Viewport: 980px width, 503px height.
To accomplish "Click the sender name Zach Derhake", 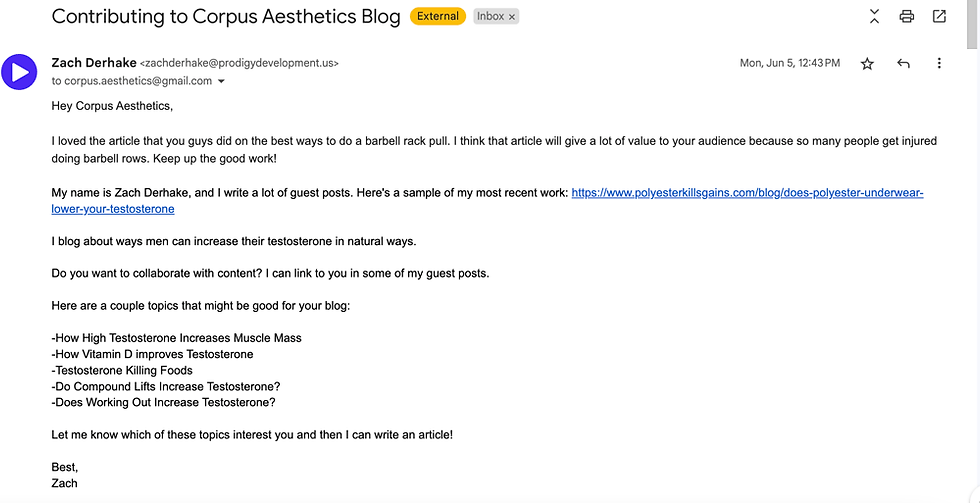I will [x=94, y=63].
